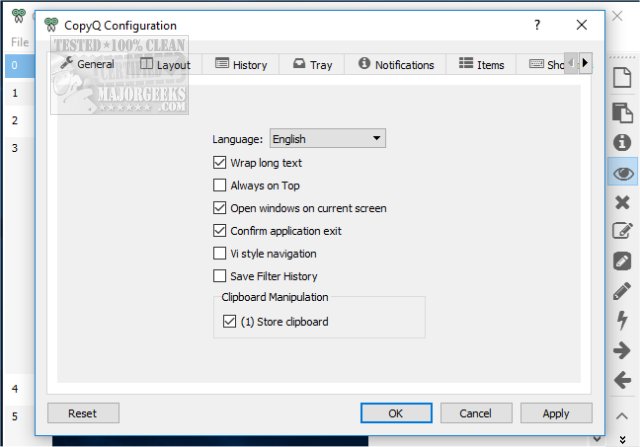Screen dimensions: 640x447
Task: Click the Show content info icon
Action: tap(622, 142)
